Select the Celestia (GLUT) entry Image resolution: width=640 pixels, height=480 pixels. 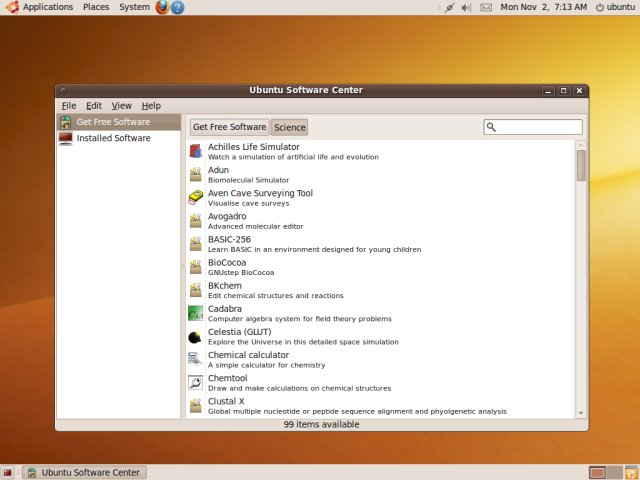click(x=381, y=336)
